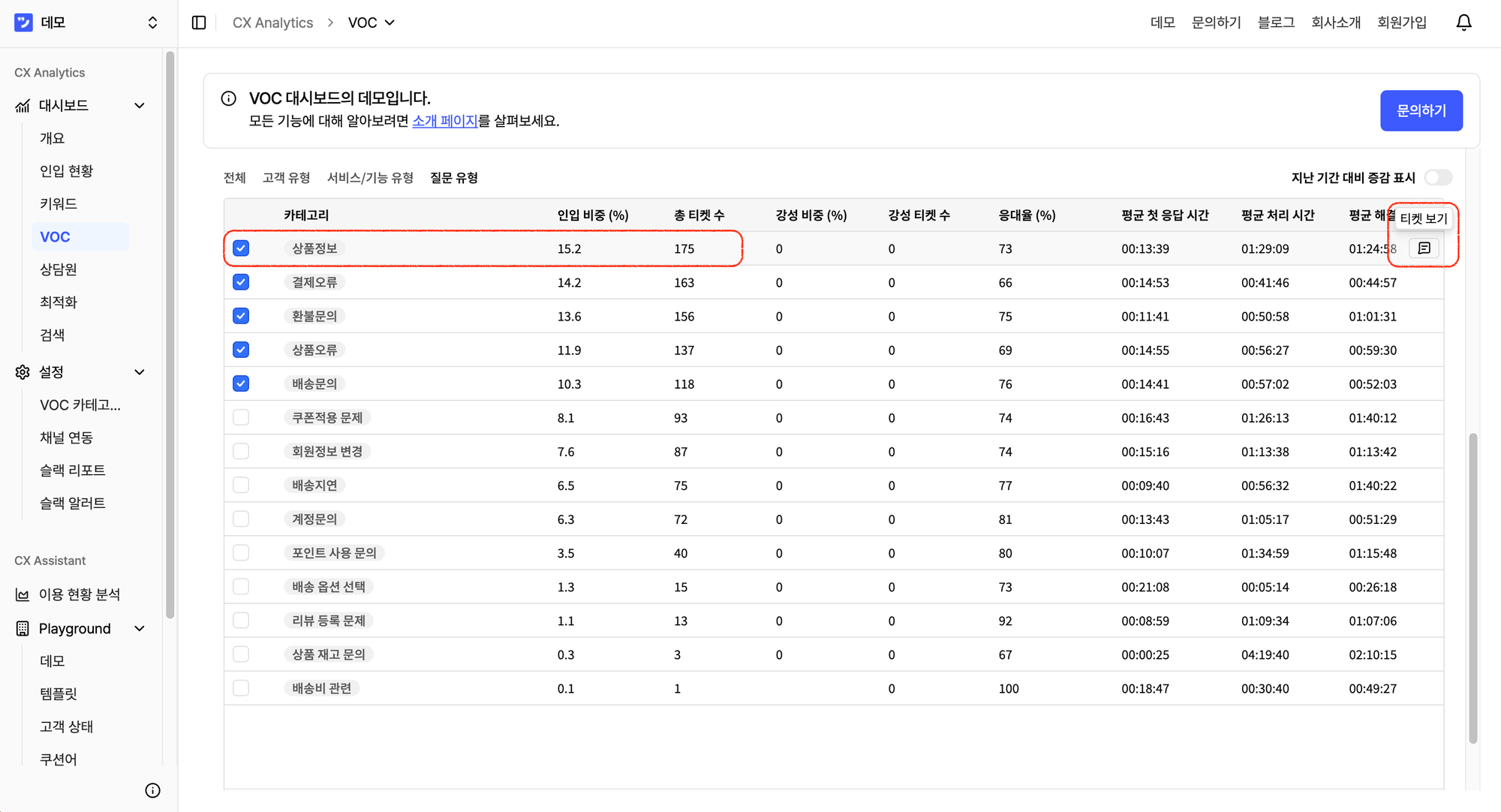Viewport: 1501px width, 812px height.
Task: Click the 티켓 보기 speech bubble icon
Action: 1424,248
